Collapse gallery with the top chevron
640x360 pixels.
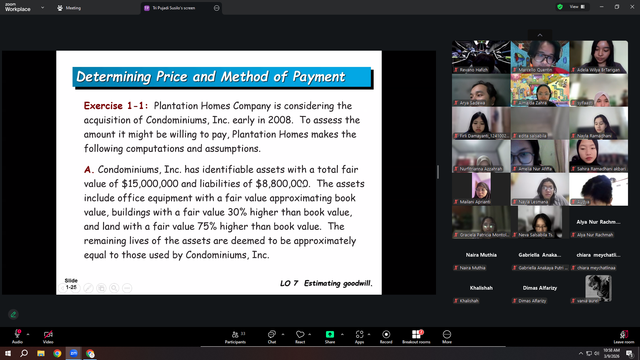click(540, 35)
